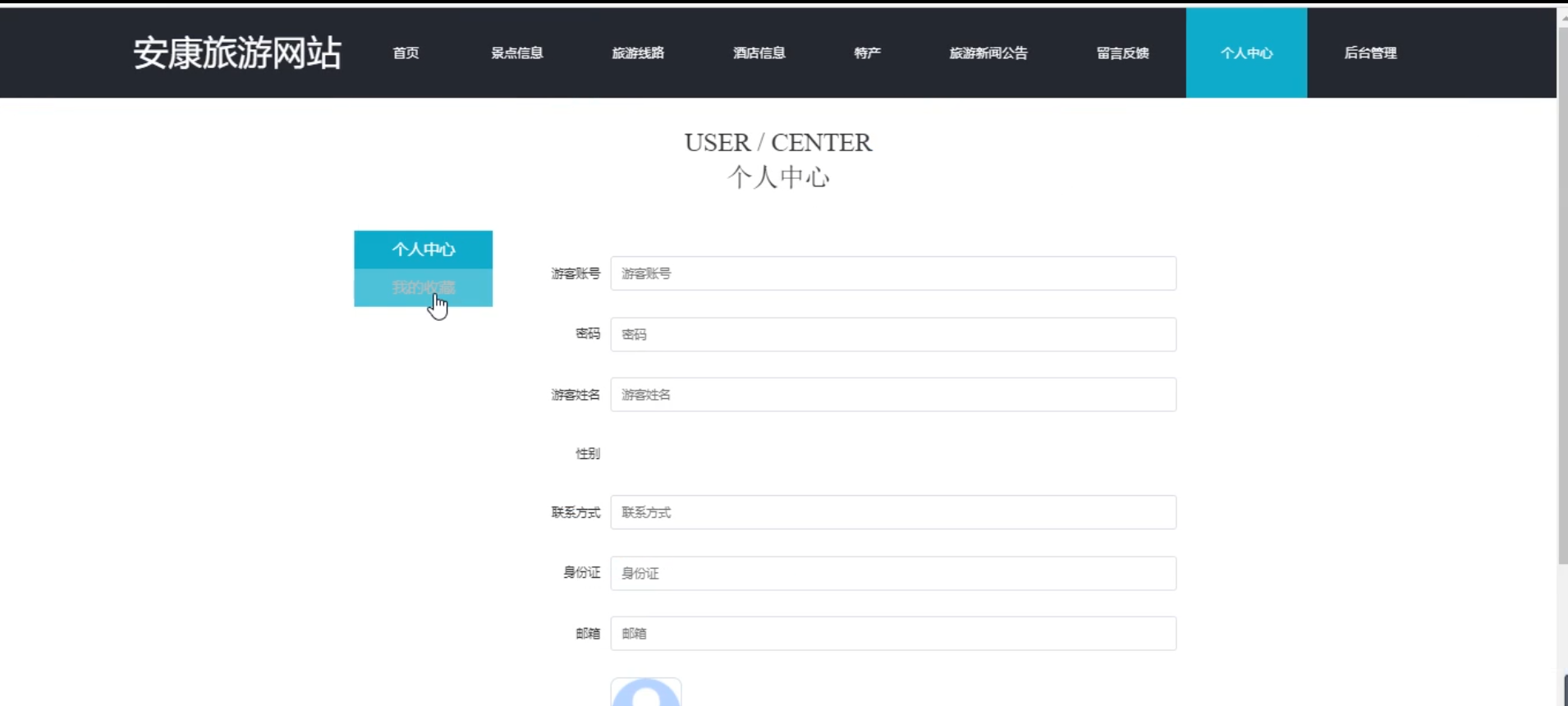Open 后台管理 in top navigation
The image size is (1568, 706).
coord(1370,53)
